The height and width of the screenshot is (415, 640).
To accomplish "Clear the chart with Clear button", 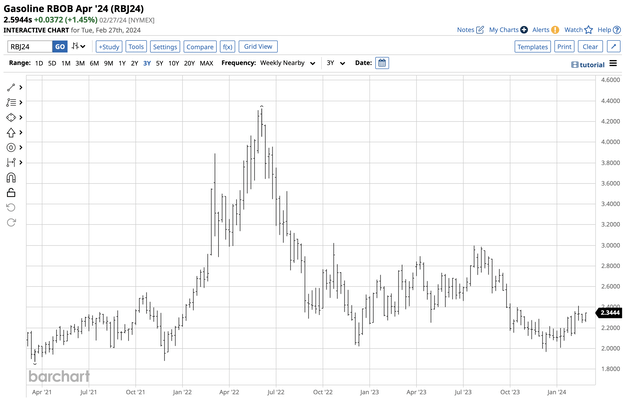I will pos(590,47).
